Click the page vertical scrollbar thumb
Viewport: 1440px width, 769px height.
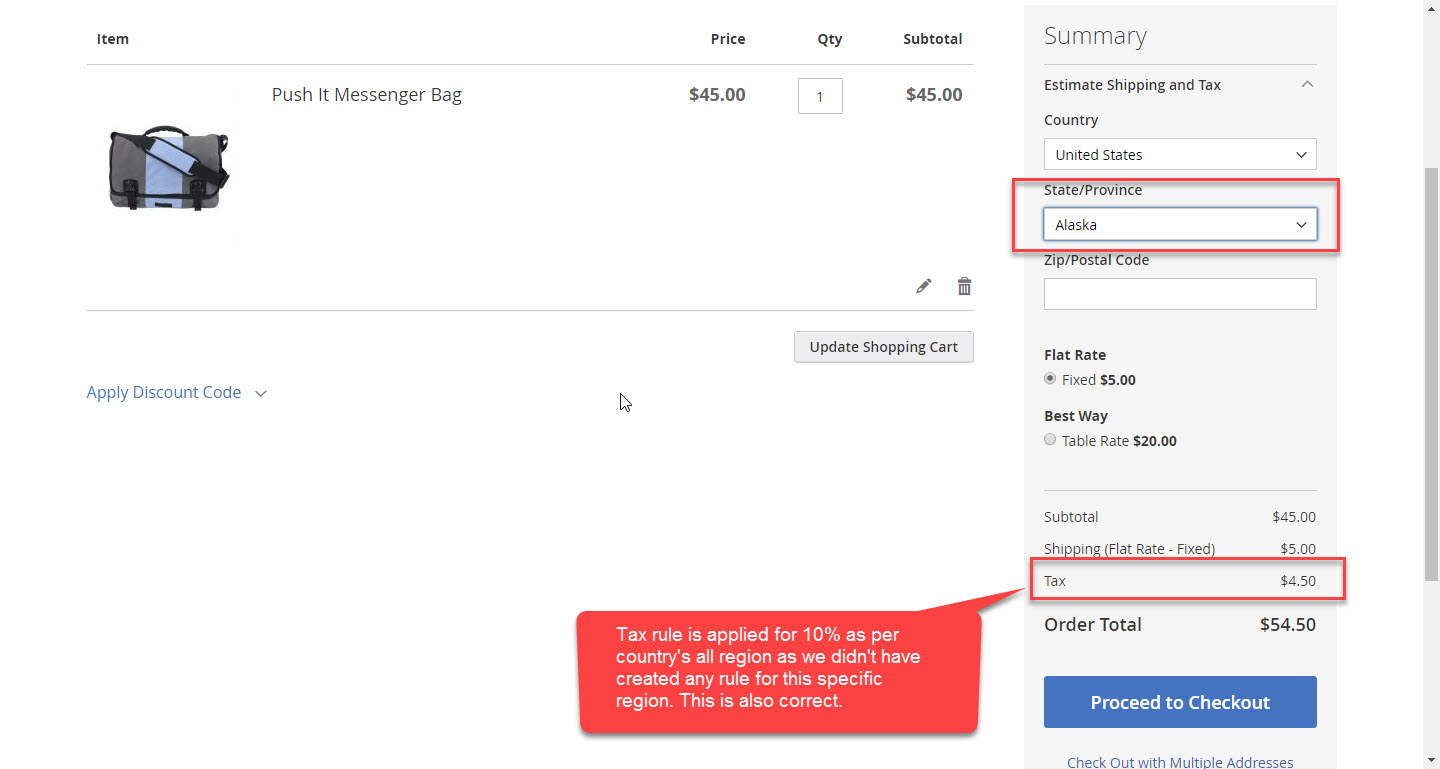[x=1431, y=375]
